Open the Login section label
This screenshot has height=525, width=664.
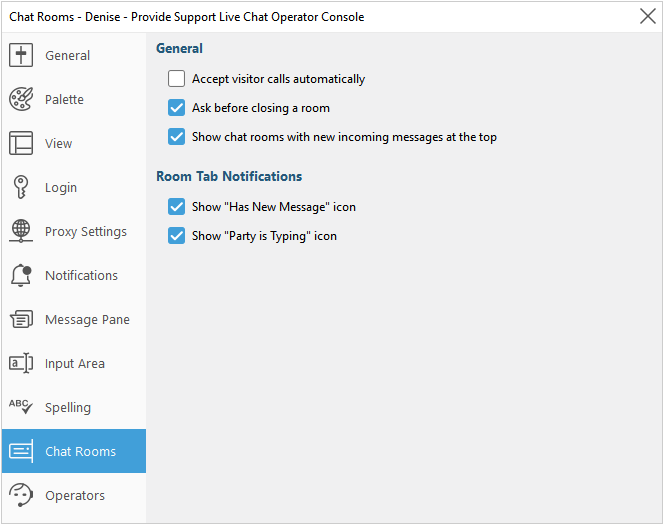tap(61, 188)
